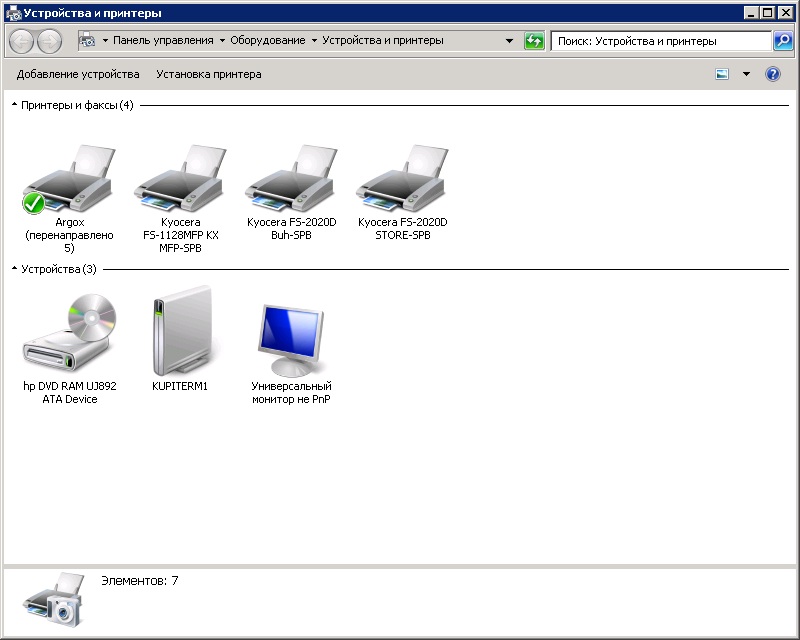This screenshot has height=640, width=800.
Task: Click the search magnifier button
Action: tap(783, 41)
